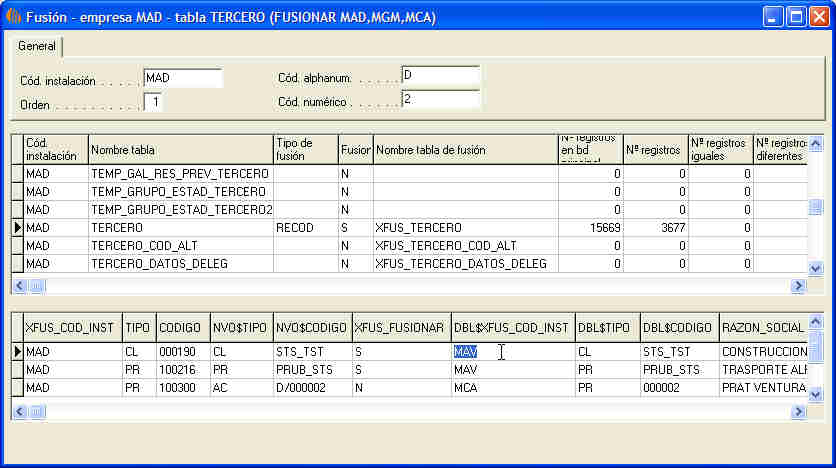Maximize the Fusión window
This screenshot has height=468, width=836.
(796, 17)
